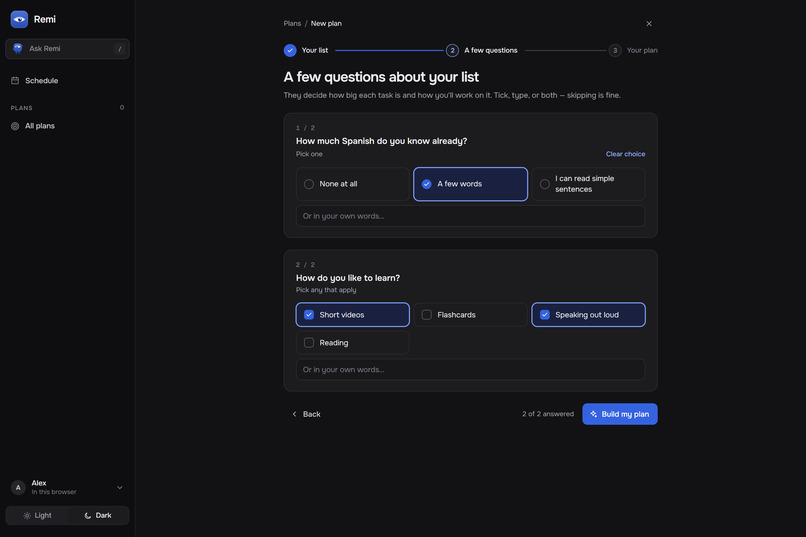Select step 2 A few questions
The image size is (806, 537).
coord(482,50)
